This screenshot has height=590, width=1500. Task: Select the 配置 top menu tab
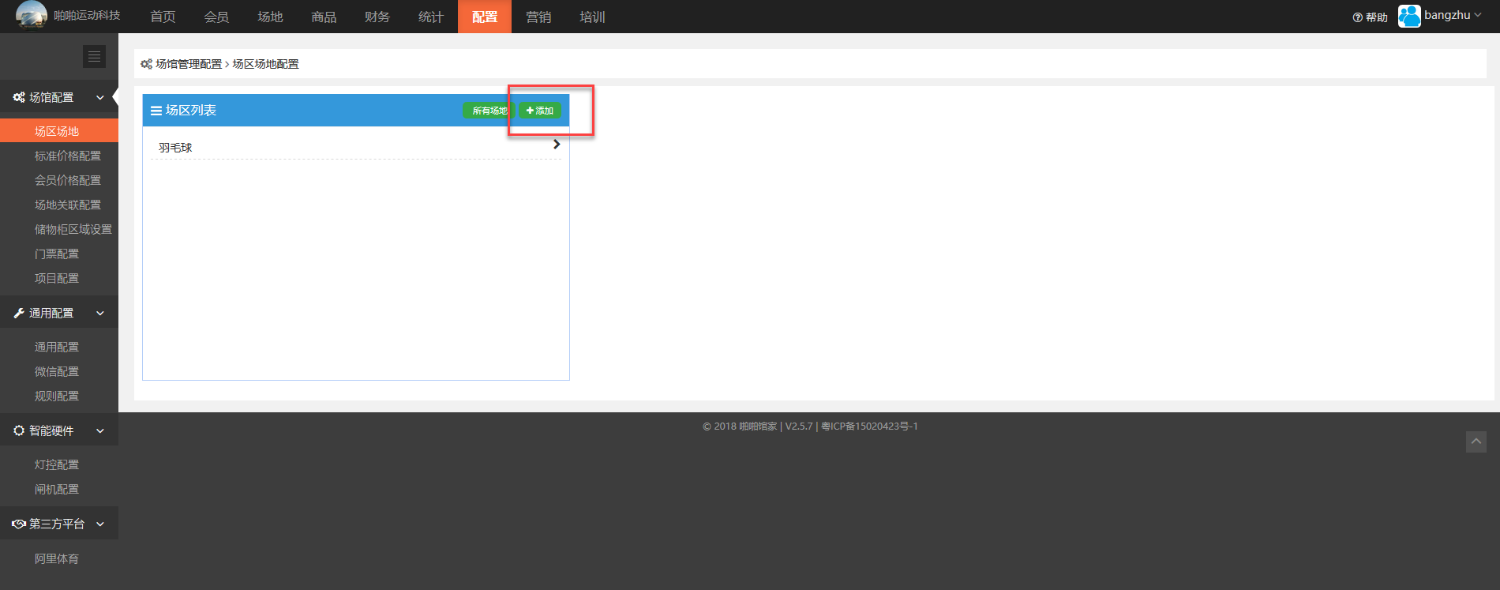coord(485,17)
